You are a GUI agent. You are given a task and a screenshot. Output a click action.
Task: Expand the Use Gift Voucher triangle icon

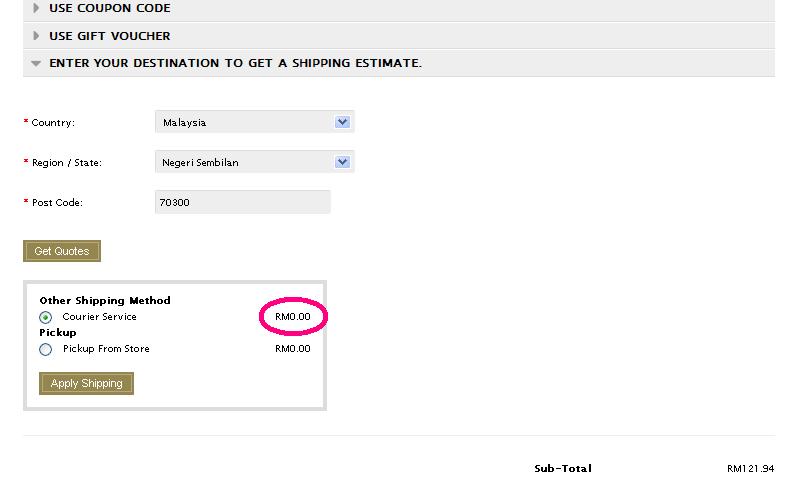coord(37,36)
